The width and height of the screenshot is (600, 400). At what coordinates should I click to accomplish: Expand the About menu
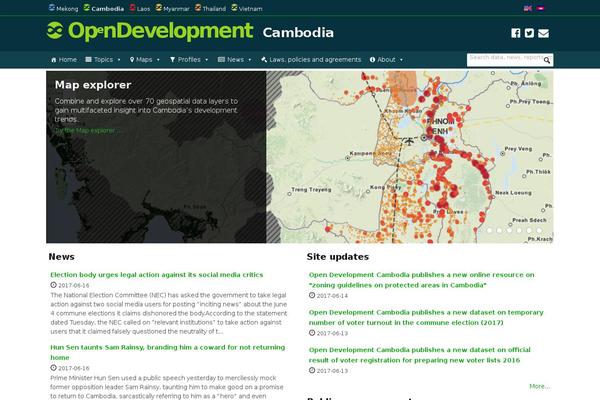(x=386, y=60)
